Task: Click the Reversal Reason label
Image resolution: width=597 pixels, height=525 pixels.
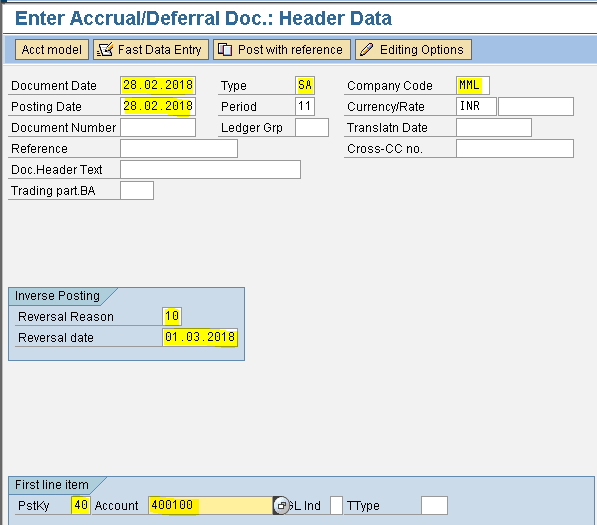Action: click(66, 317)
